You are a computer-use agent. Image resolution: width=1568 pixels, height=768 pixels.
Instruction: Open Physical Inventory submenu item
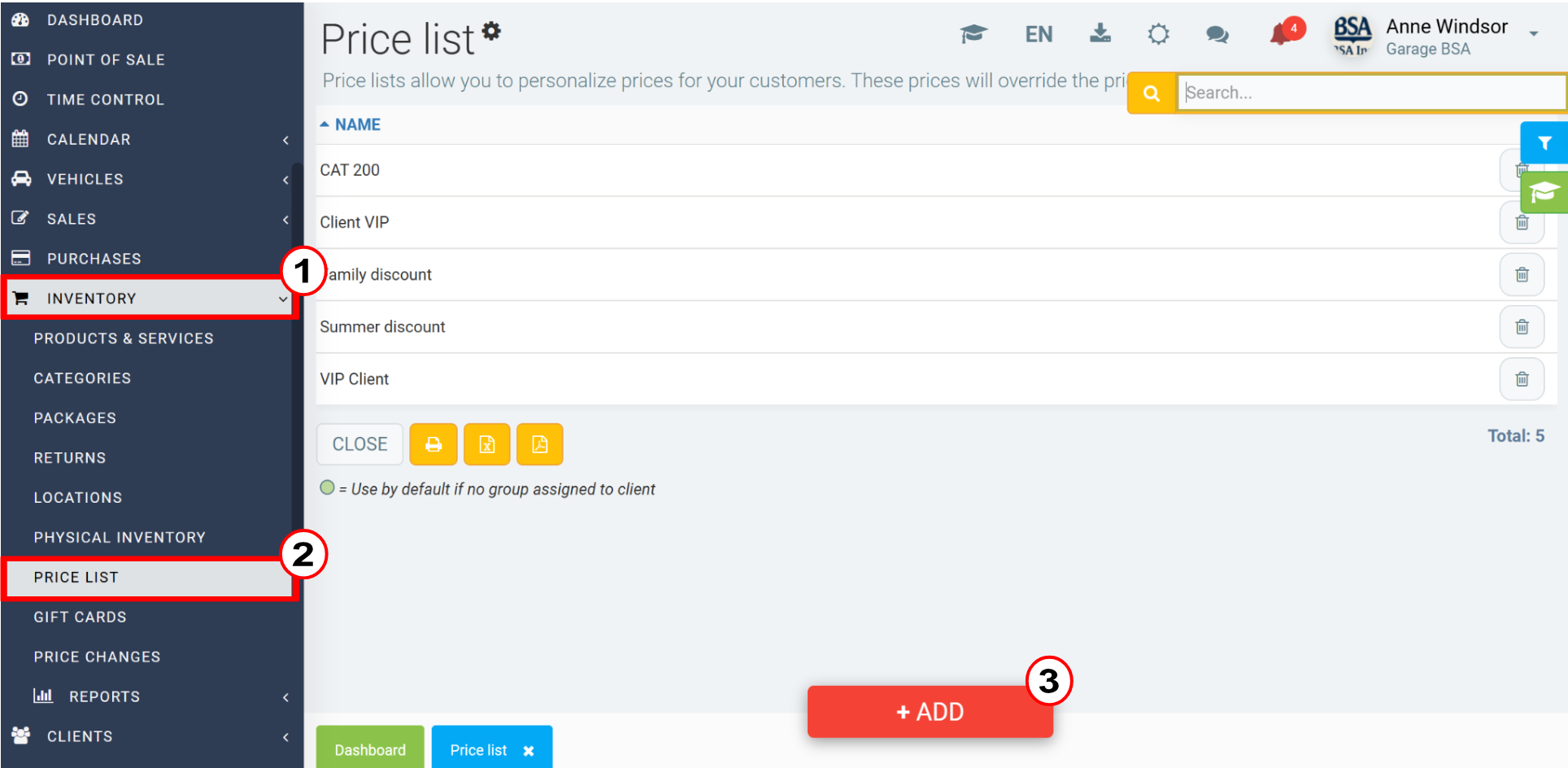pyautogui.click(x=120, y=538)
